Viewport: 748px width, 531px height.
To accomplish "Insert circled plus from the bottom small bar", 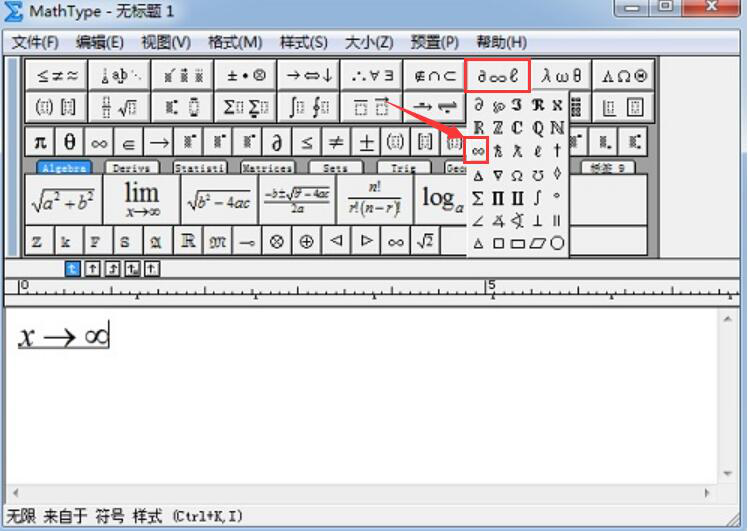I will pyautogui.click(x=306, y=241).
